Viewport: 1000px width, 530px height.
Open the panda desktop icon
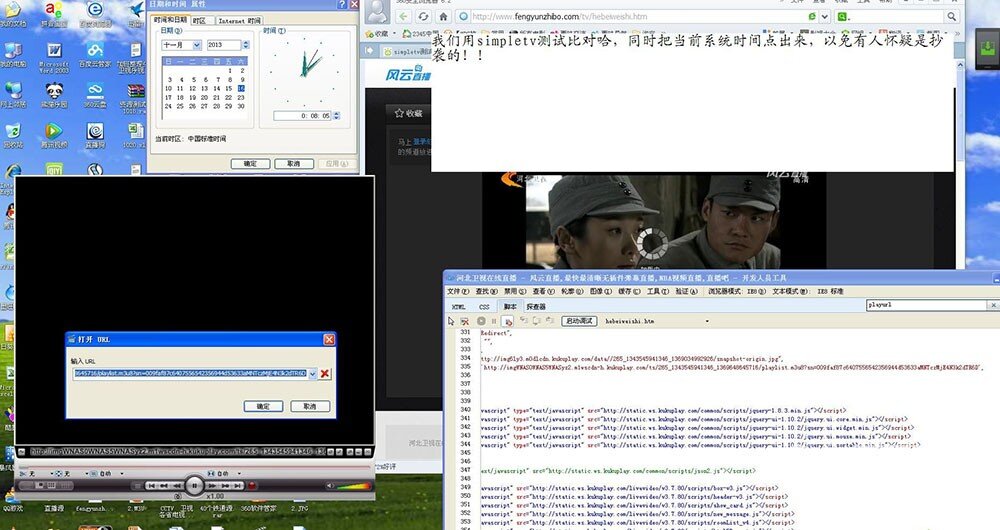coord(54,94)
